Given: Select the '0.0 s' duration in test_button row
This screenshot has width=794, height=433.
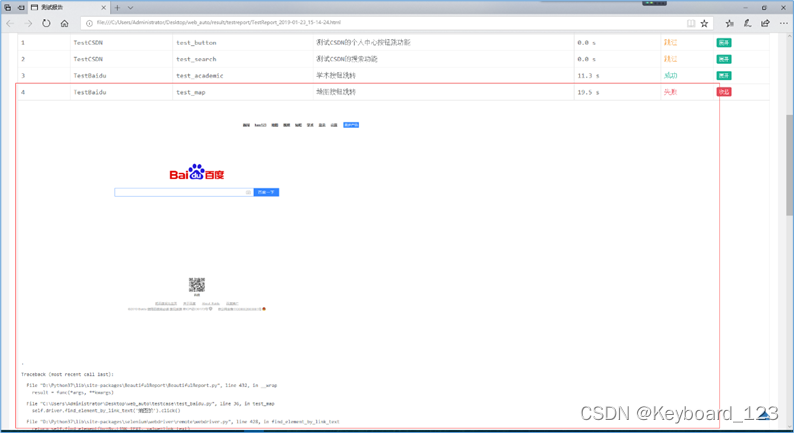Looking at the screenshot, I should click(x=586, y=43).
